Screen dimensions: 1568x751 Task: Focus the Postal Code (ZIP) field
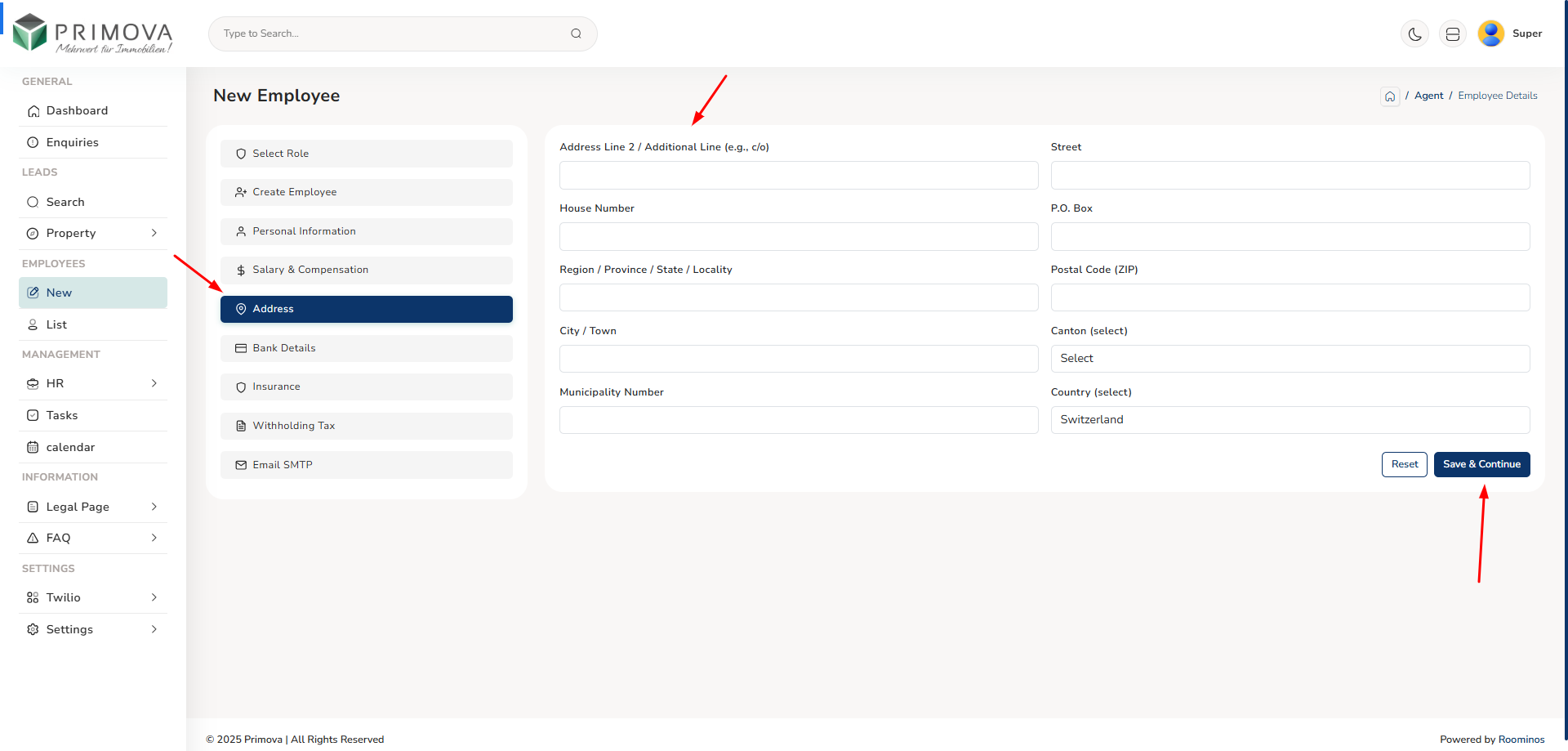(1290, 297)
